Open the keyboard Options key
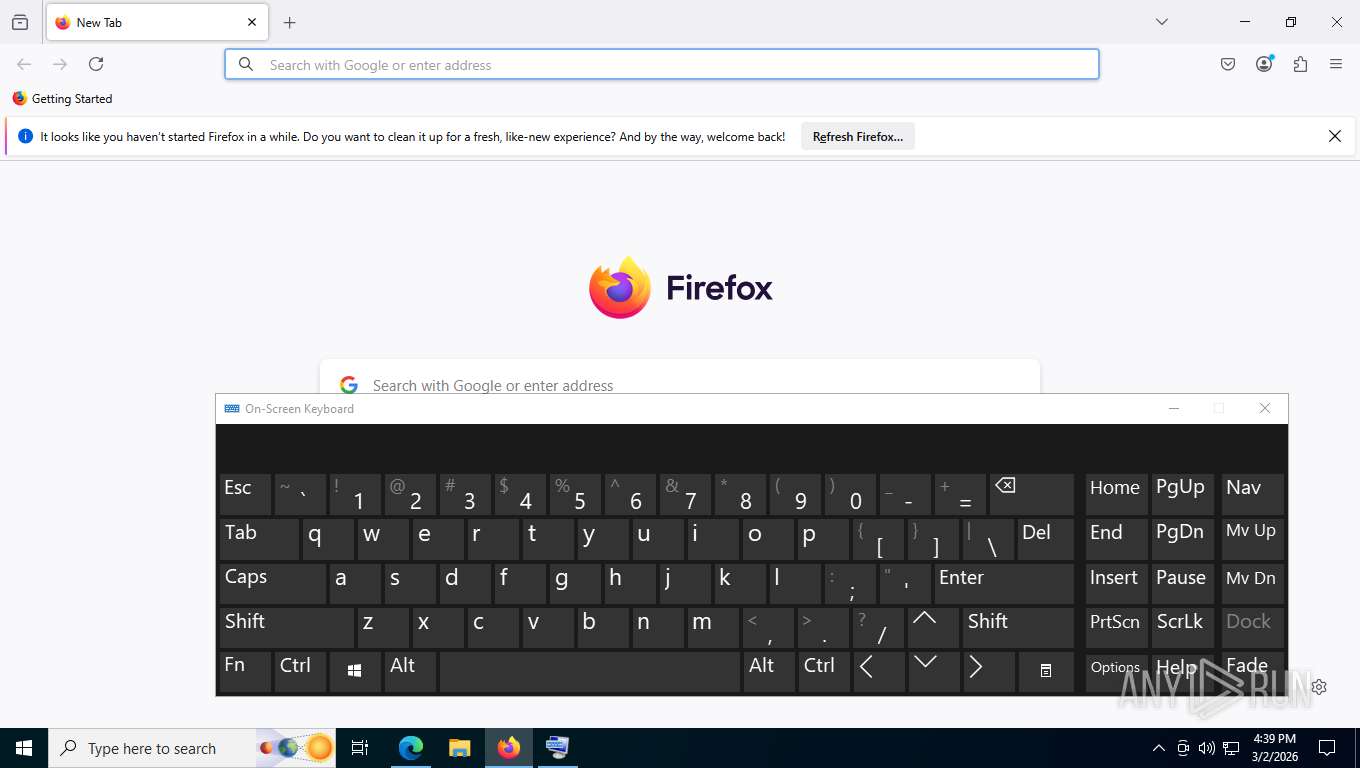This screenshot has width=1360, height=768. tap(1116, 672)
